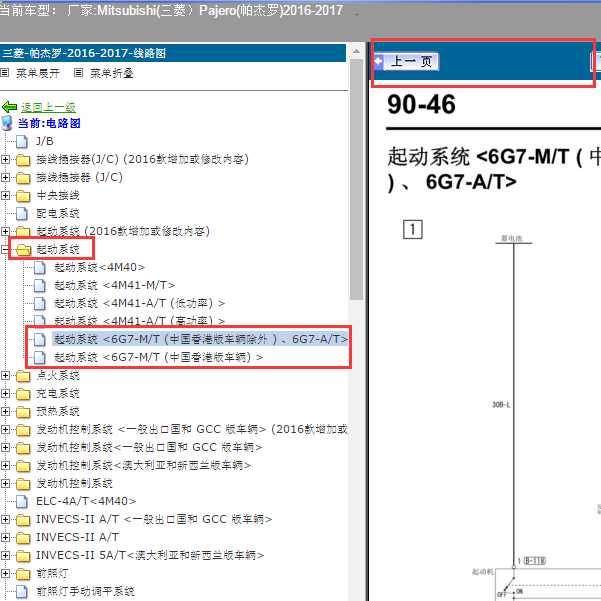The height and width of the screenshot is (601, 601).
Task: Click the 三菱-帕杰罗-2016-2017-线路图 header
Action: tap(173, 53)
